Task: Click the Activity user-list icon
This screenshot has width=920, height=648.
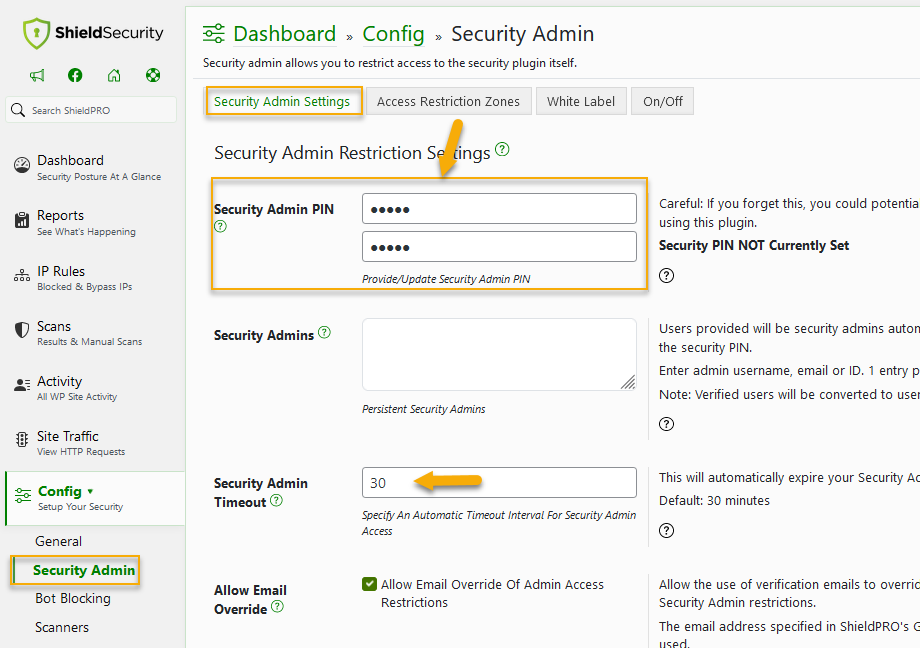Action: pos(22,385)
